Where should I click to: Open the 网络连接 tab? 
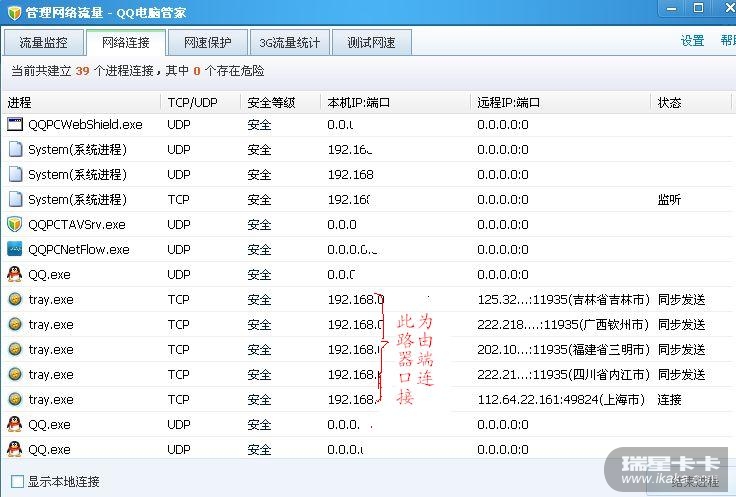(126, 43)
